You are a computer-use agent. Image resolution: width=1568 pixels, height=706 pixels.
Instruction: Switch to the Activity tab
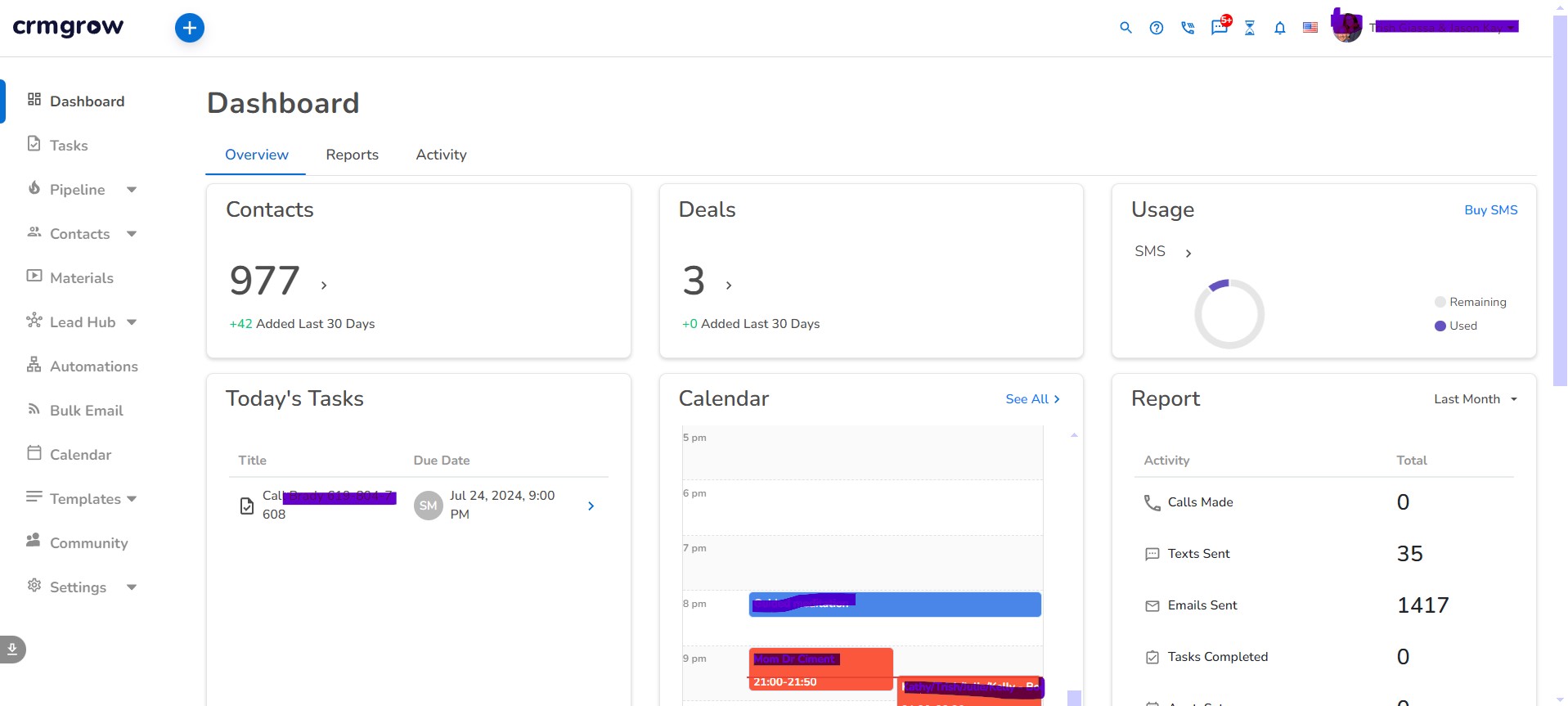coord(441,155)
